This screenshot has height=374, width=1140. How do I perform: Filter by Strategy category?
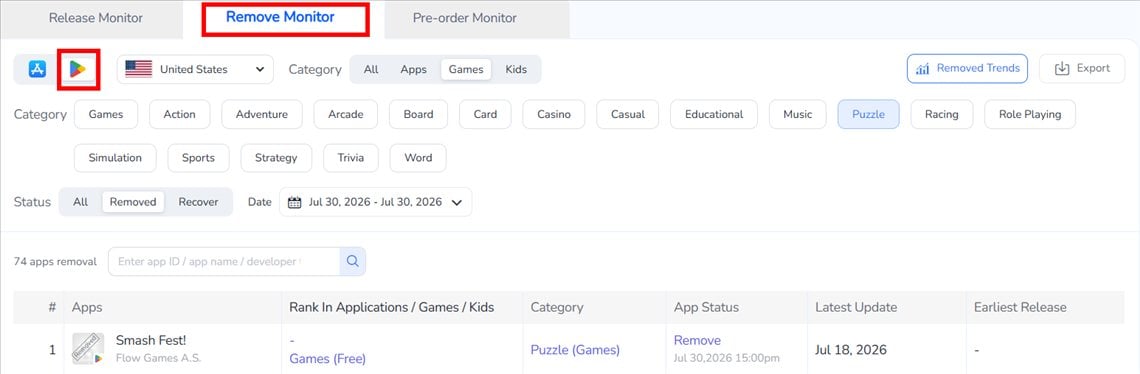pos(276,158)
